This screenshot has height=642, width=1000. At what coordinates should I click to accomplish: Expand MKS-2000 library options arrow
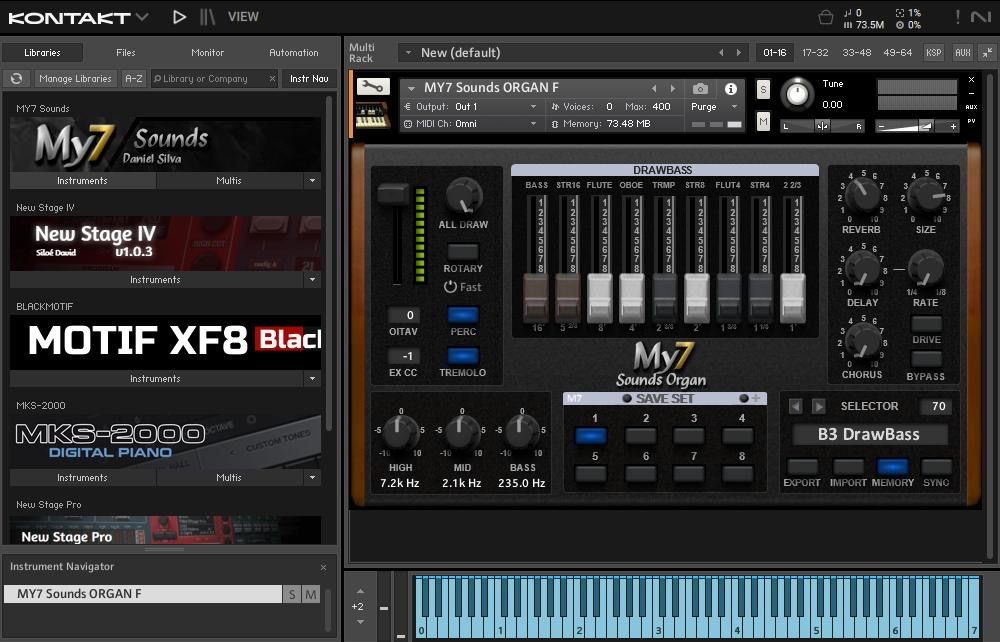click(x=312, y=478)
